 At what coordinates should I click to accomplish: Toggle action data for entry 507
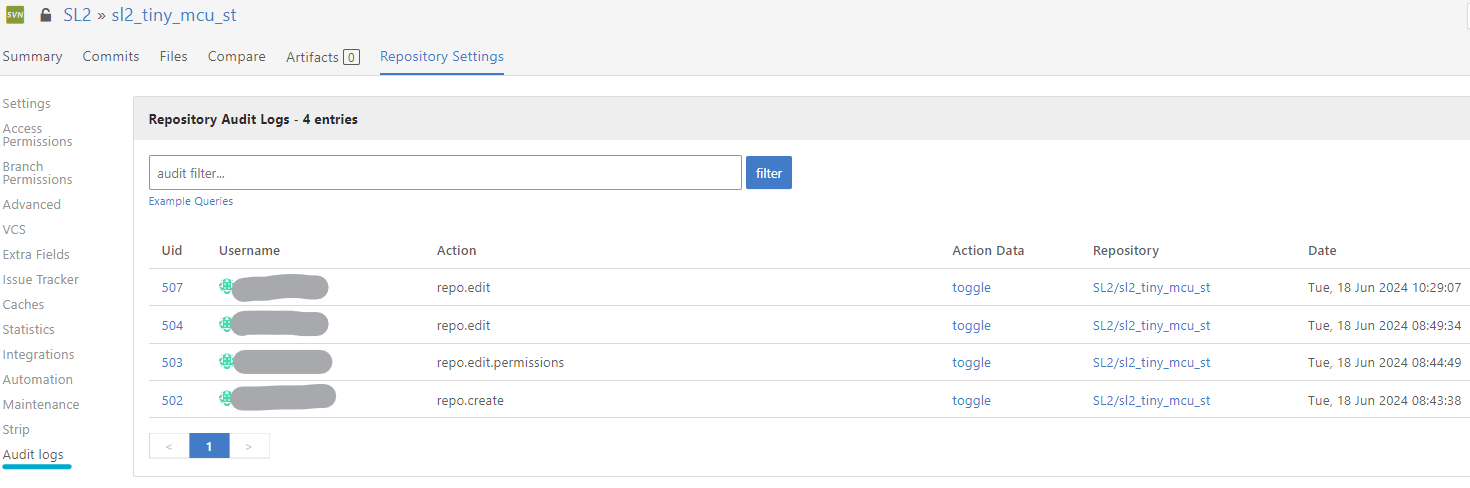click(971, 288)
